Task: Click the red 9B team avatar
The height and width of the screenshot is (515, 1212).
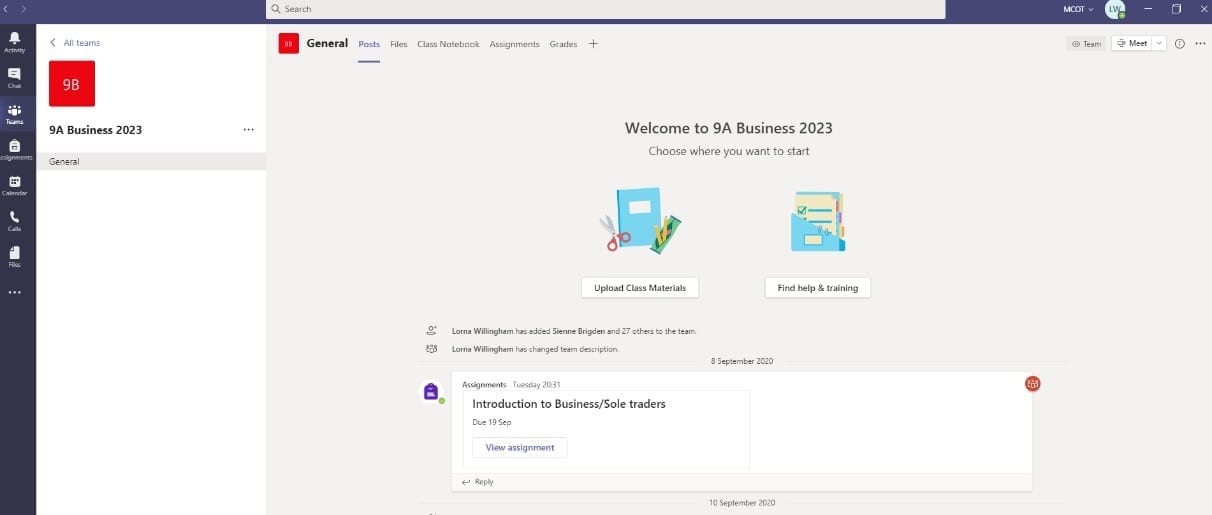Action: coord(72,84)
